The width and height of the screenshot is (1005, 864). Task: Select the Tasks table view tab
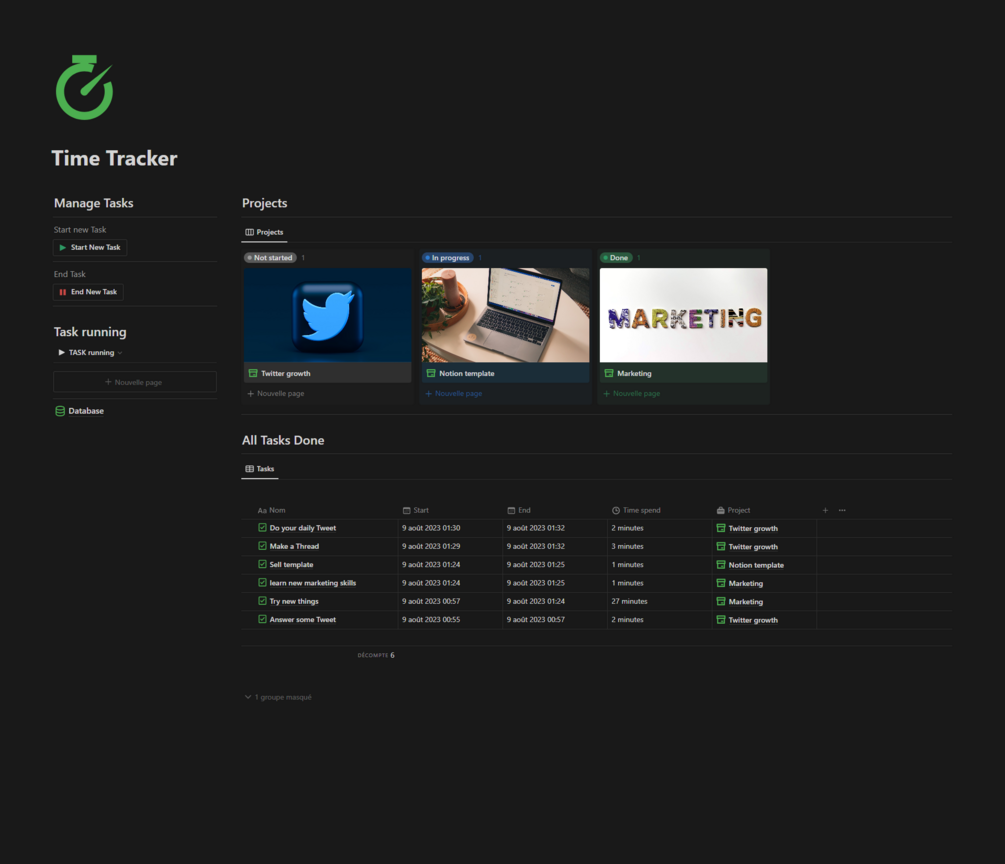coord(260,469)
